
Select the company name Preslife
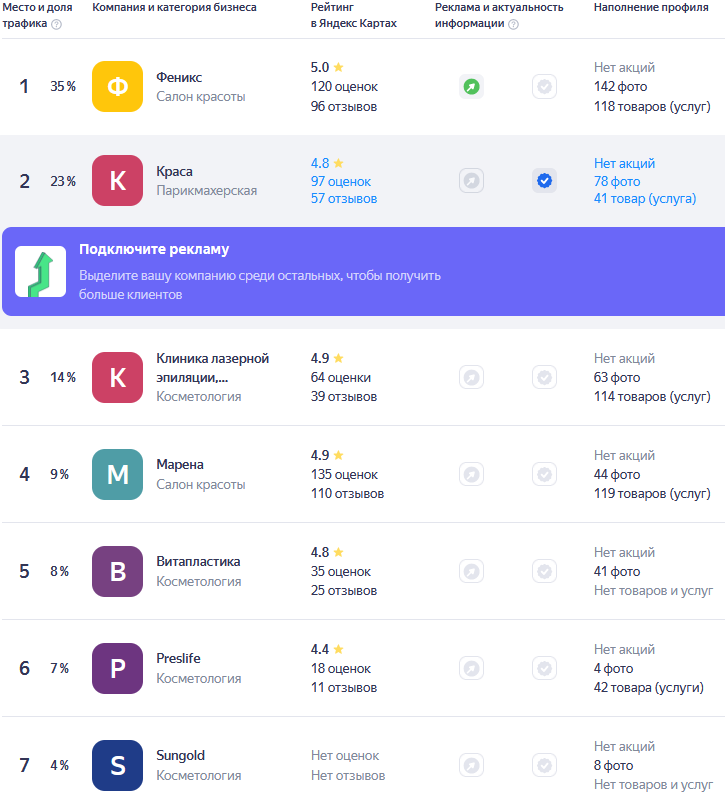tap(179, 658)
